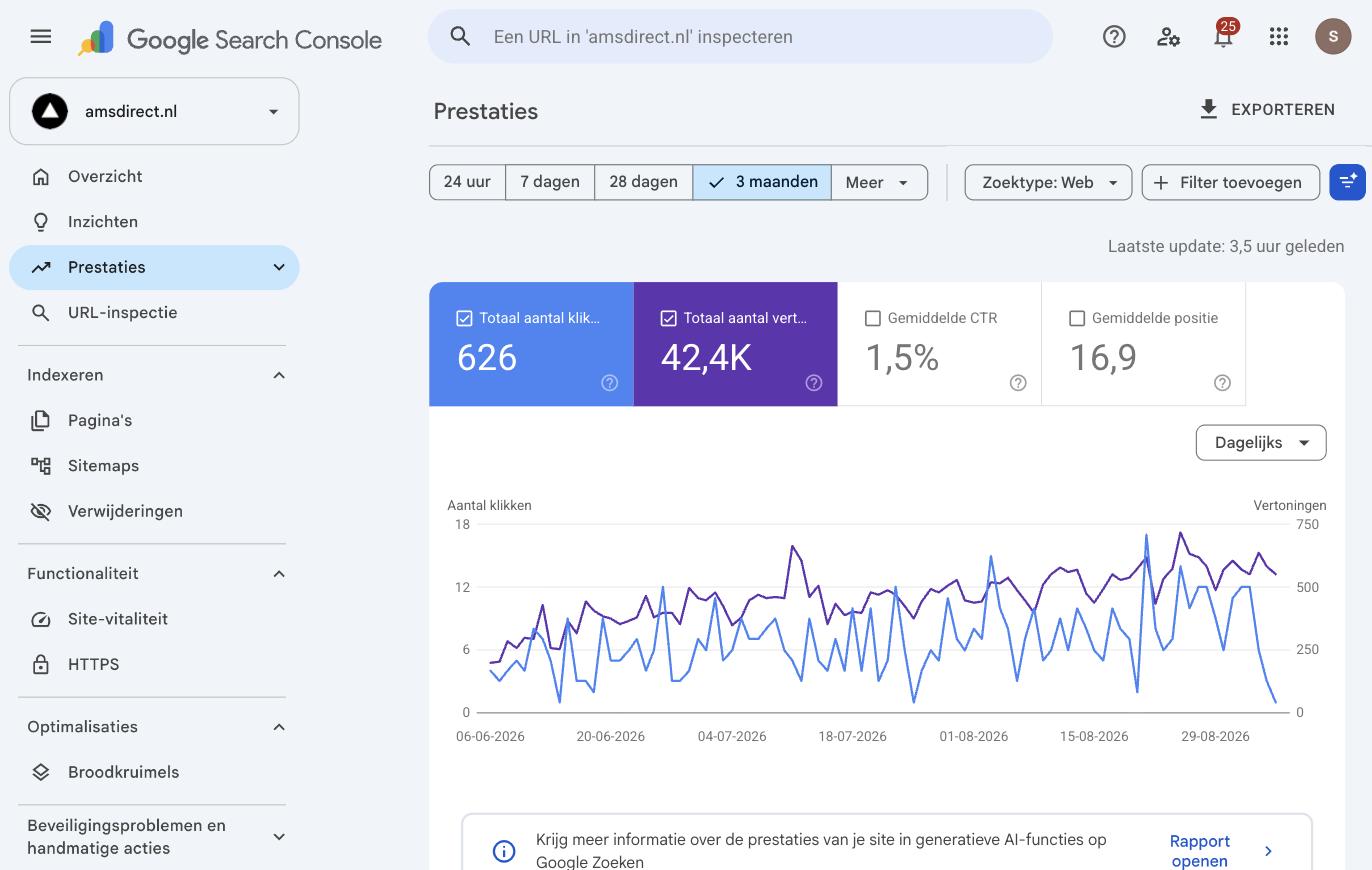Image resolution: width=1372 pixels, height=870 pixels.
Task: Click the Google Search Console logo
Action: tap(230, 39)
